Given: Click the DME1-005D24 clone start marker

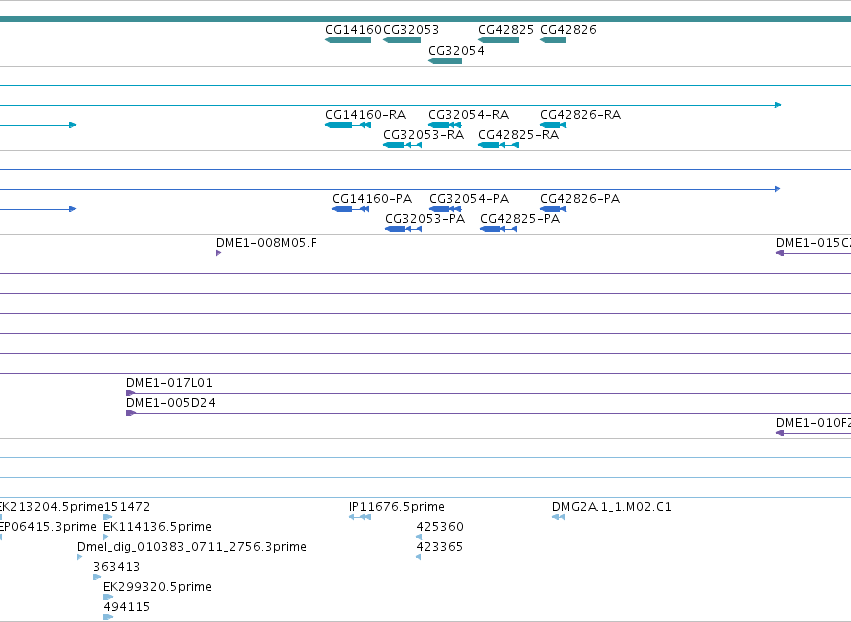Looking at the screenshot, I should point(131,413).
